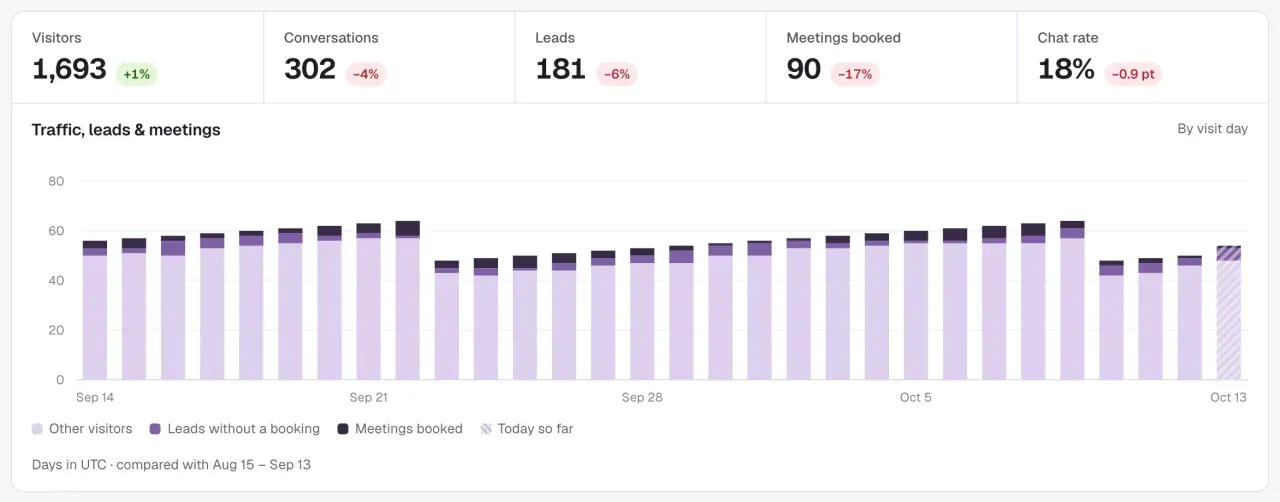The image size is (1280, 502).
Task: Click the 80 y-axis tick label
Action: [x=56, y=181]
